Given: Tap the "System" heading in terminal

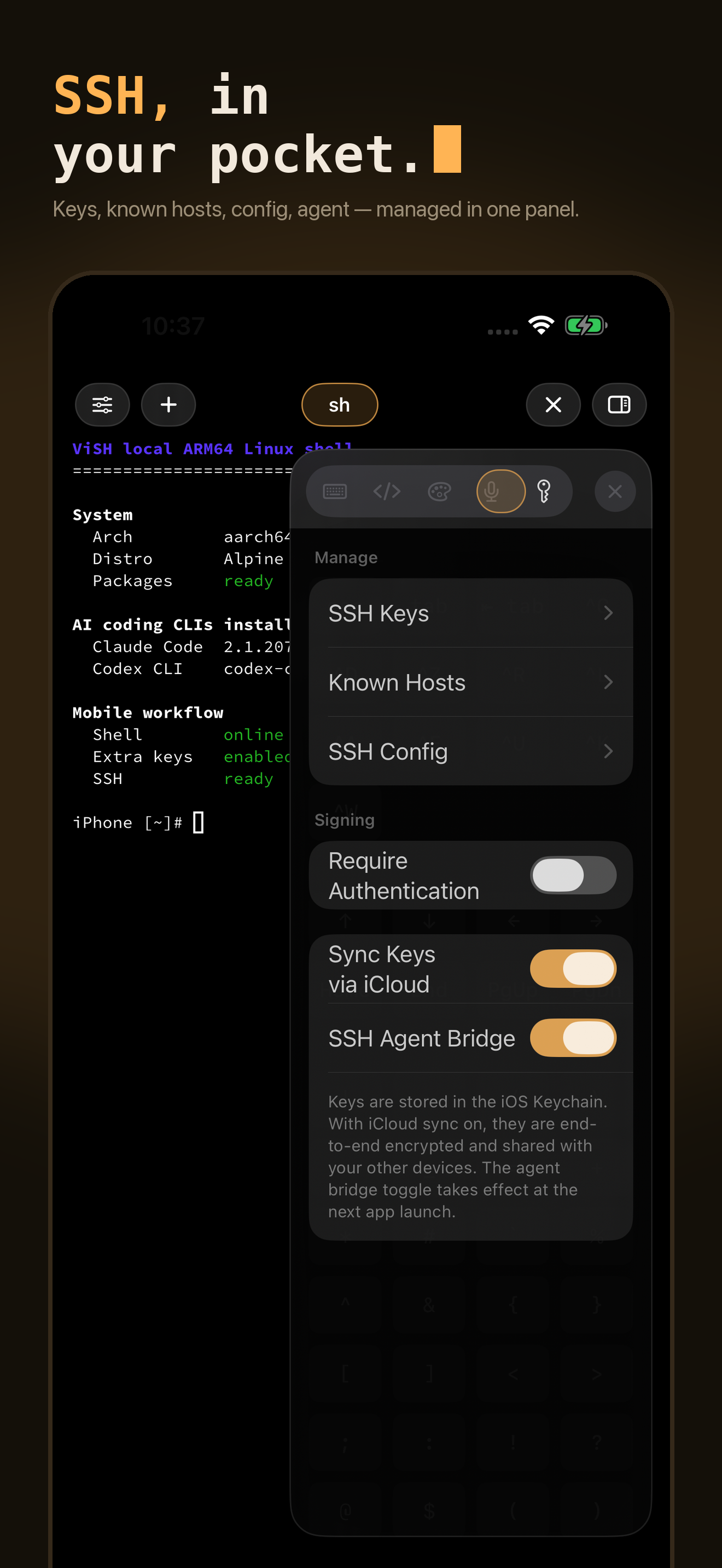Looking at the screenshot, I should pyautogui.click(x=102, y=515).
